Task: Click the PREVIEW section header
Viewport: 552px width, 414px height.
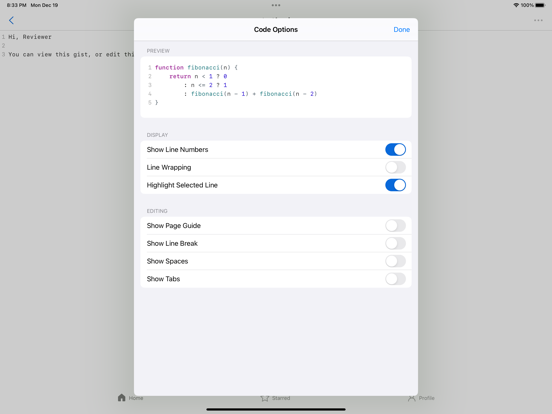Action: (158, 51)
